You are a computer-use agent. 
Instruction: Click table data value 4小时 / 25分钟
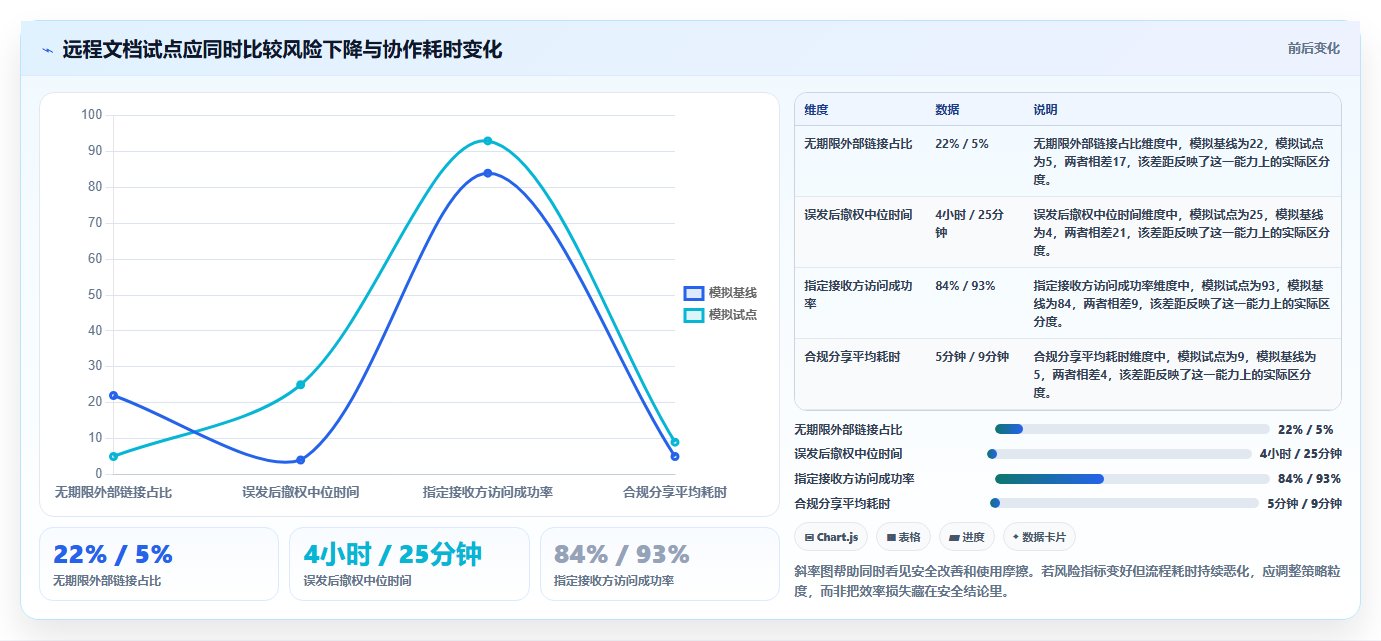coord(970,224)
